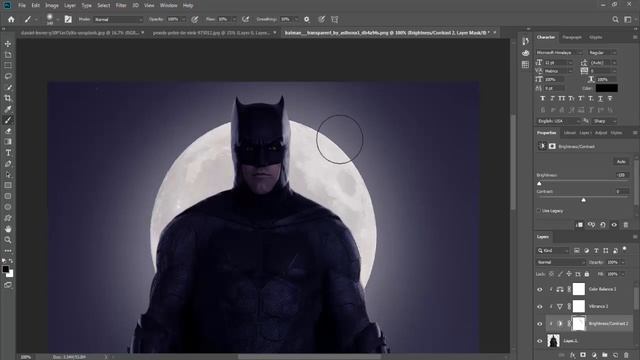The height and width of the screenshot is (360, 640).
Task: Toggle lock all in Layers panel
Action: [x=587, y=274]
